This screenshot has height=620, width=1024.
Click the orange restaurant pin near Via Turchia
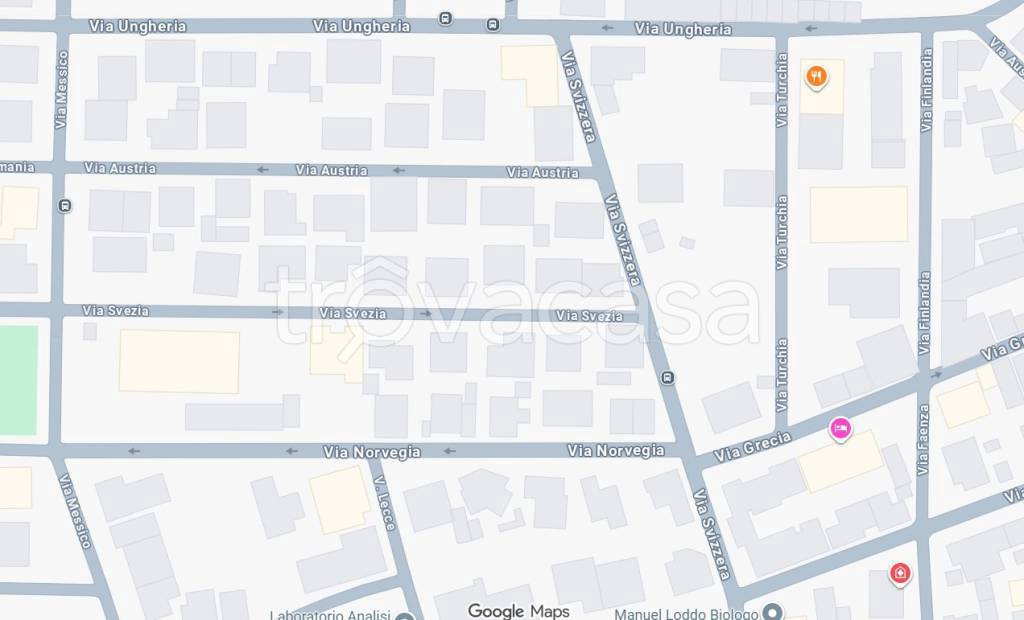coord(816,76)
